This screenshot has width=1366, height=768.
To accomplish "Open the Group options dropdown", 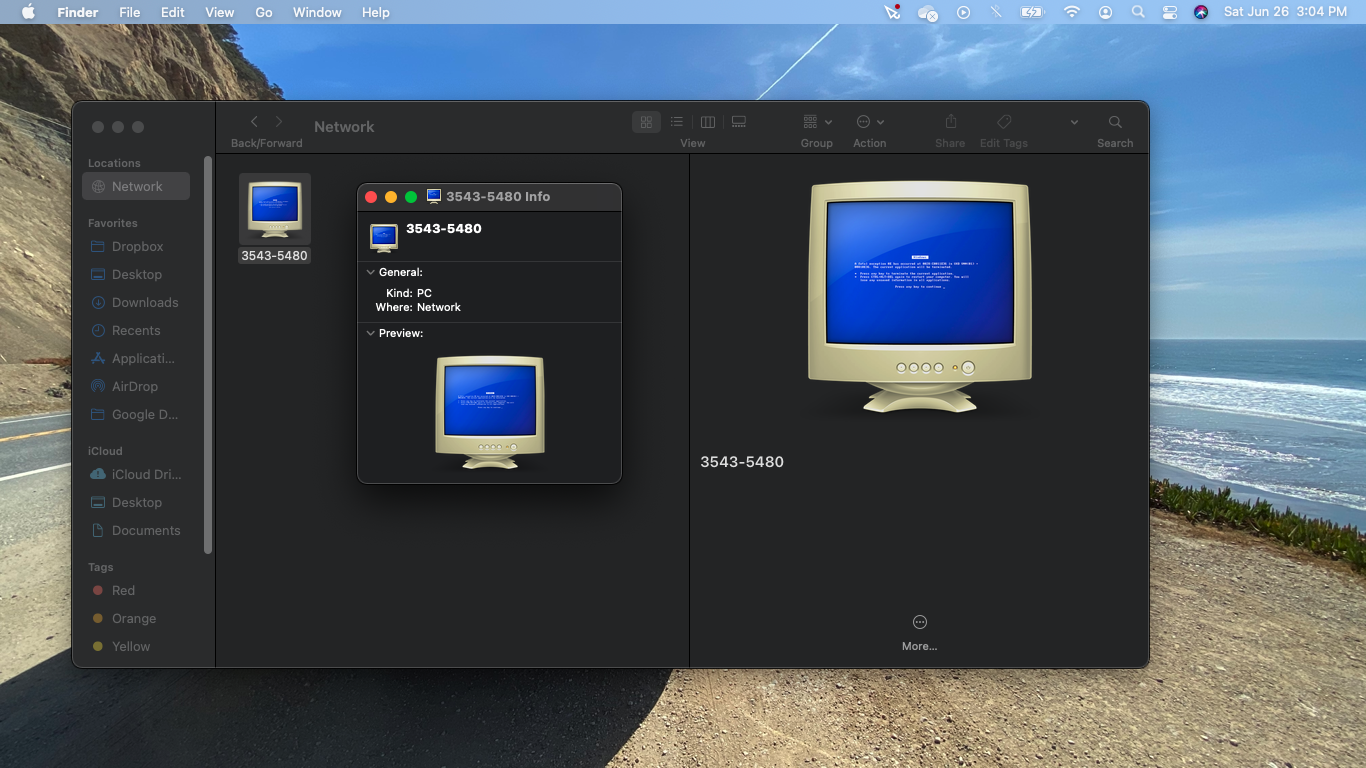I will click(817, 122).
